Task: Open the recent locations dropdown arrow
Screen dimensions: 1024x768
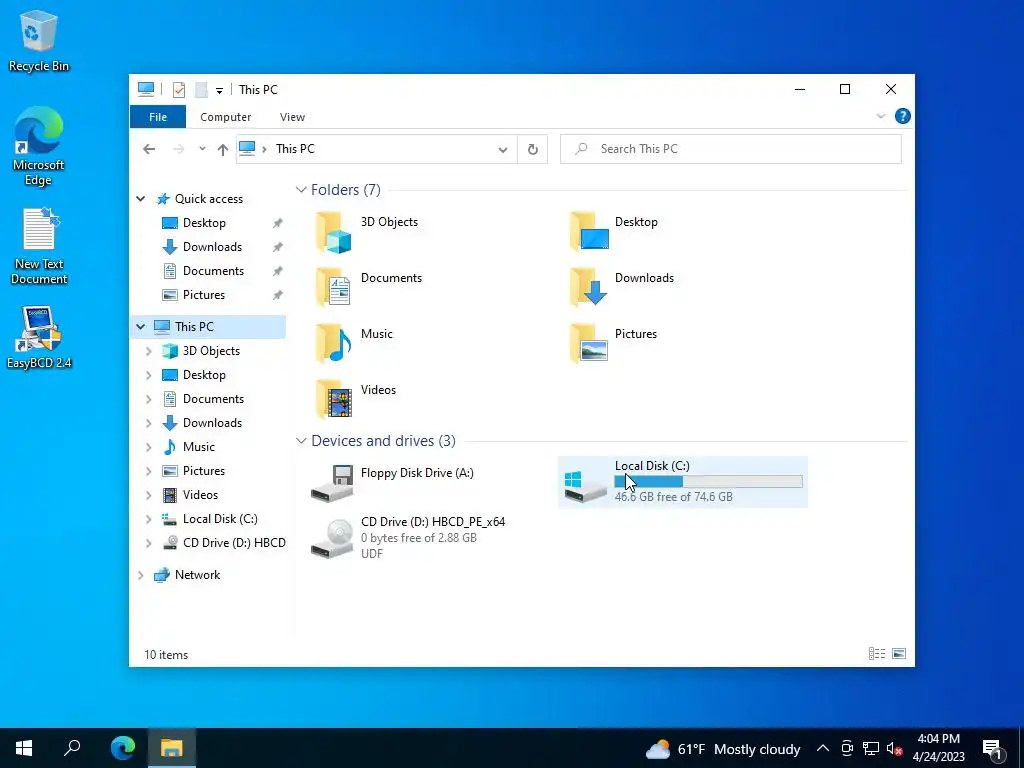Action: click(x=202, y=149)
